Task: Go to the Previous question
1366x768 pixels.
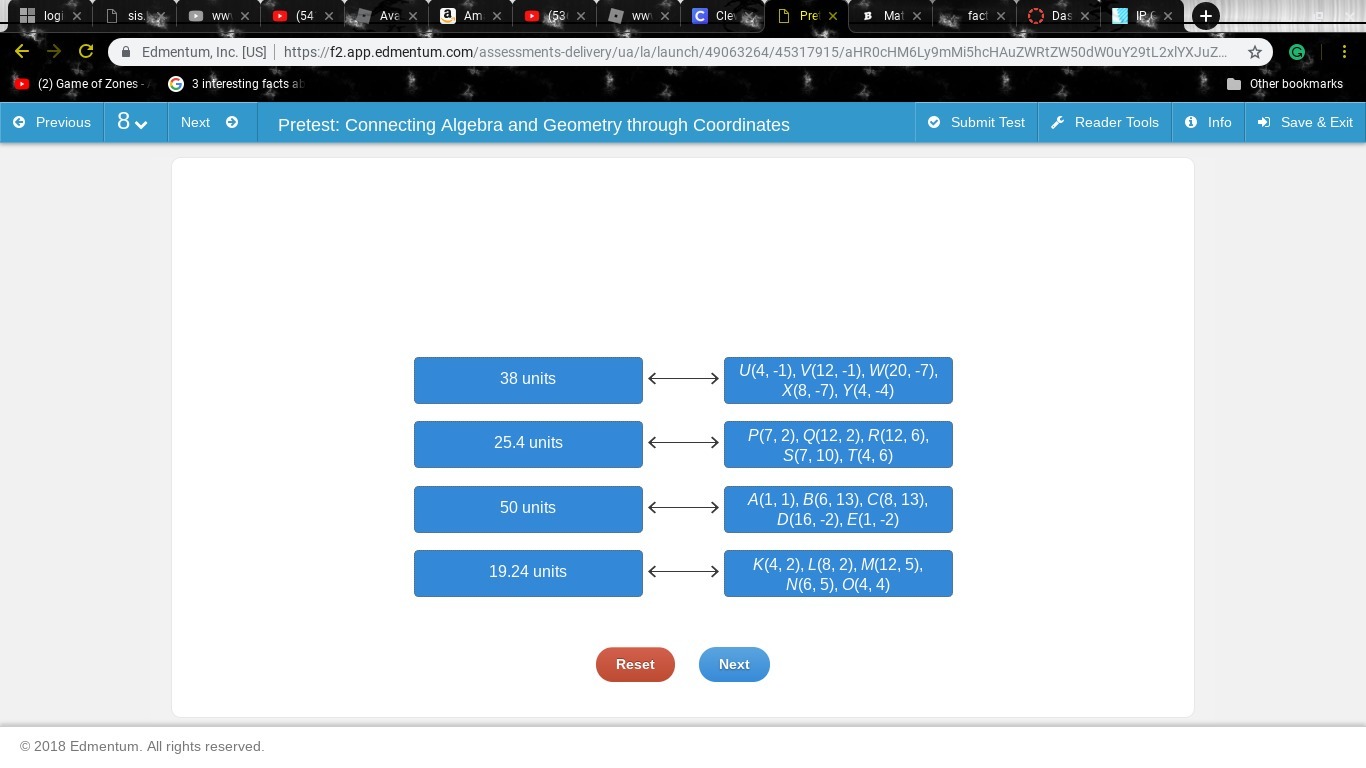Action: click(52, 122)
